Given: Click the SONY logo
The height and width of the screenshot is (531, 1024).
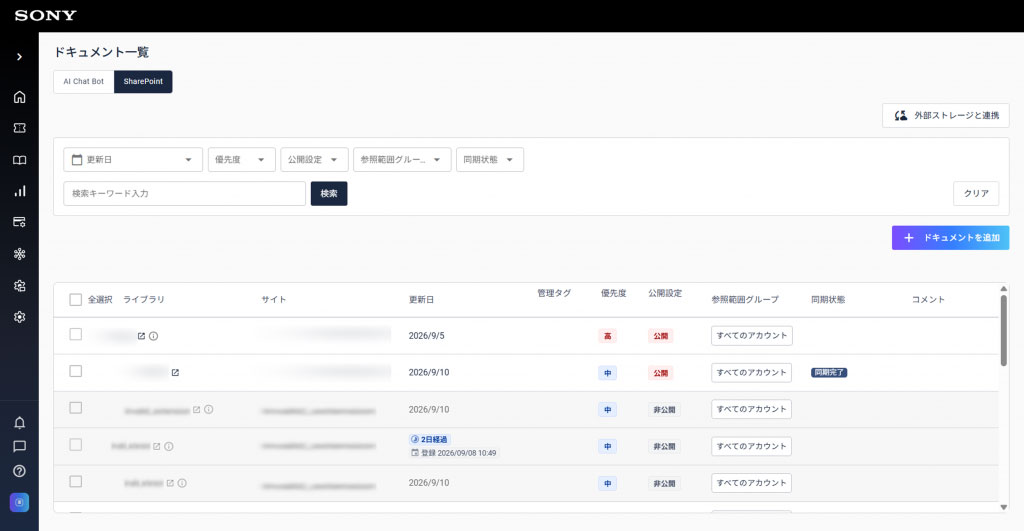Looking at the screenshot, I should [x=46, y=16].
